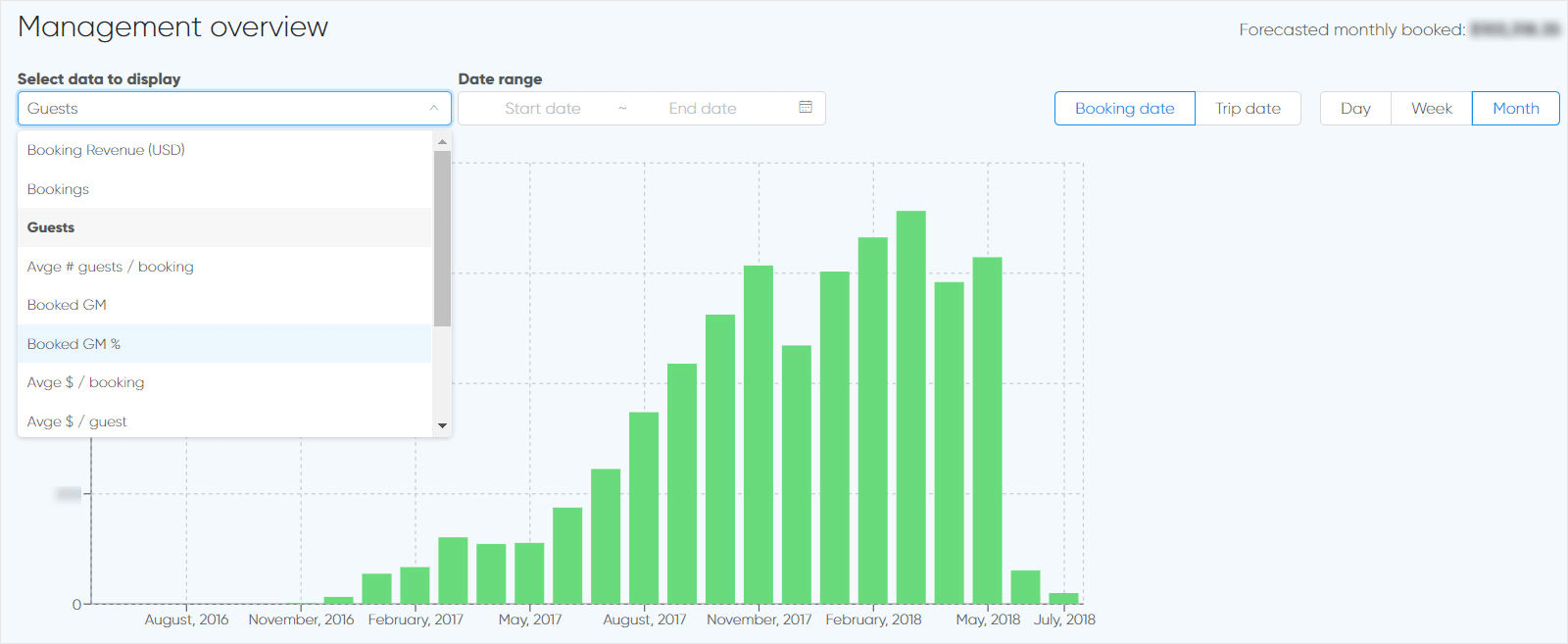Click Forecasted monthly booked text

pyautogui.click(x=1351, y=29)
